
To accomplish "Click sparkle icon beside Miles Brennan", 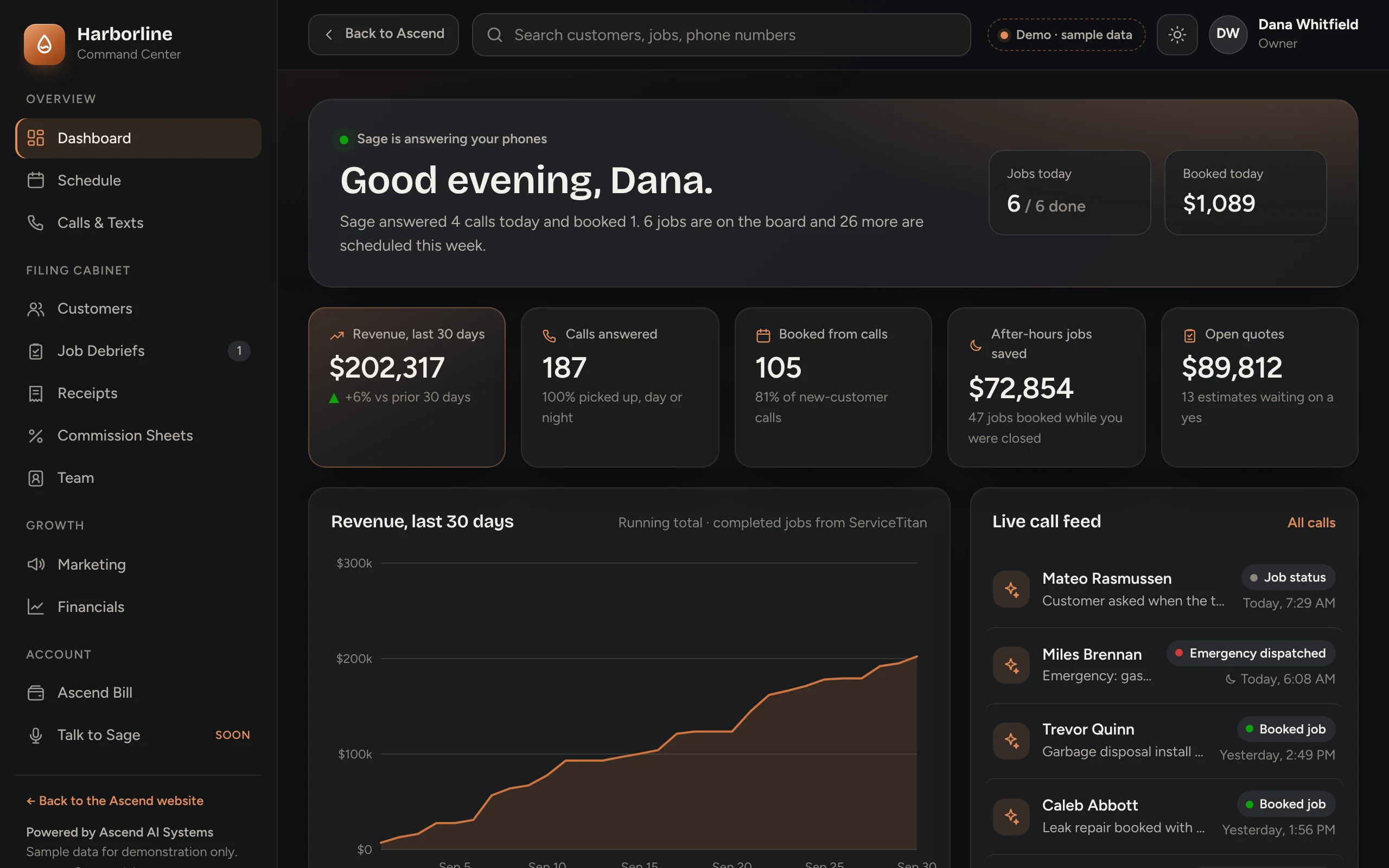I will pyautogui.click(x=1011, y=665).
